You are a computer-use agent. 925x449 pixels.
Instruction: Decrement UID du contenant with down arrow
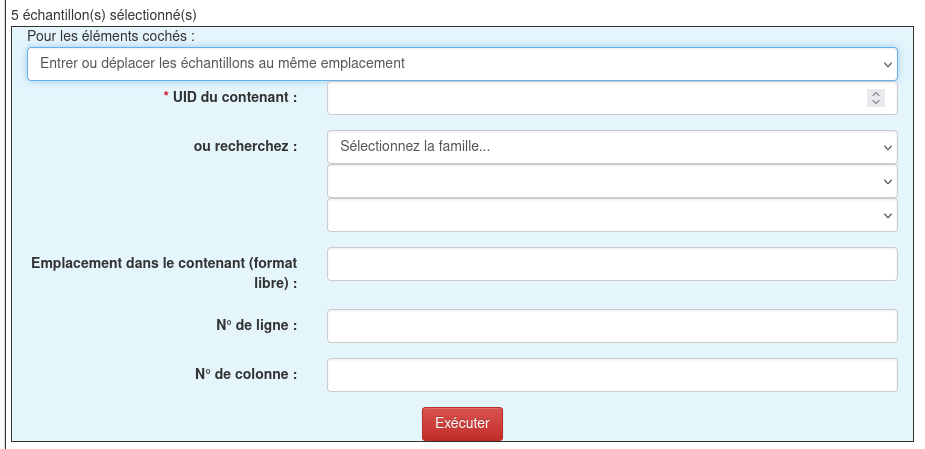pos(876,102)
